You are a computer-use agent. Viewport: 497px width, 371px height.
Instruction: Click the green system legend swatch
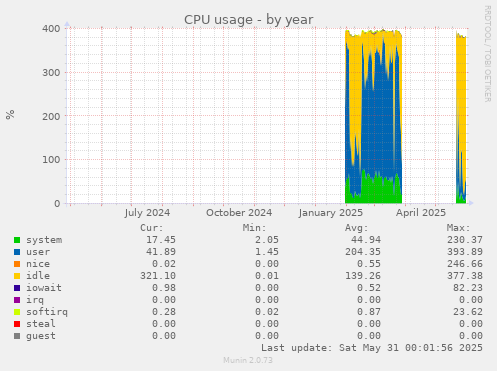17,240
